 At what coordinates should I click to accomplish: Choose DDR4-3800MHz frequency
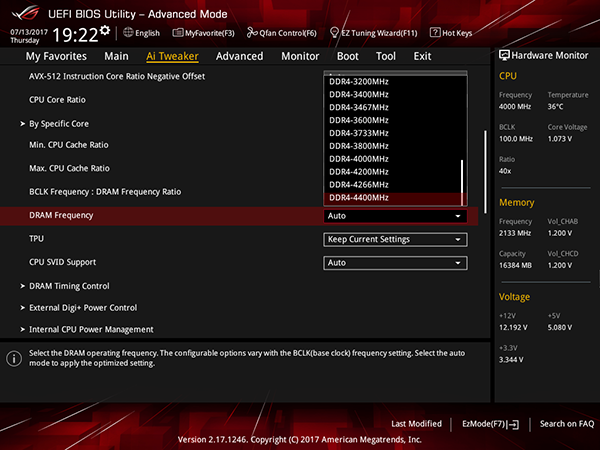(x=393, y=146)
